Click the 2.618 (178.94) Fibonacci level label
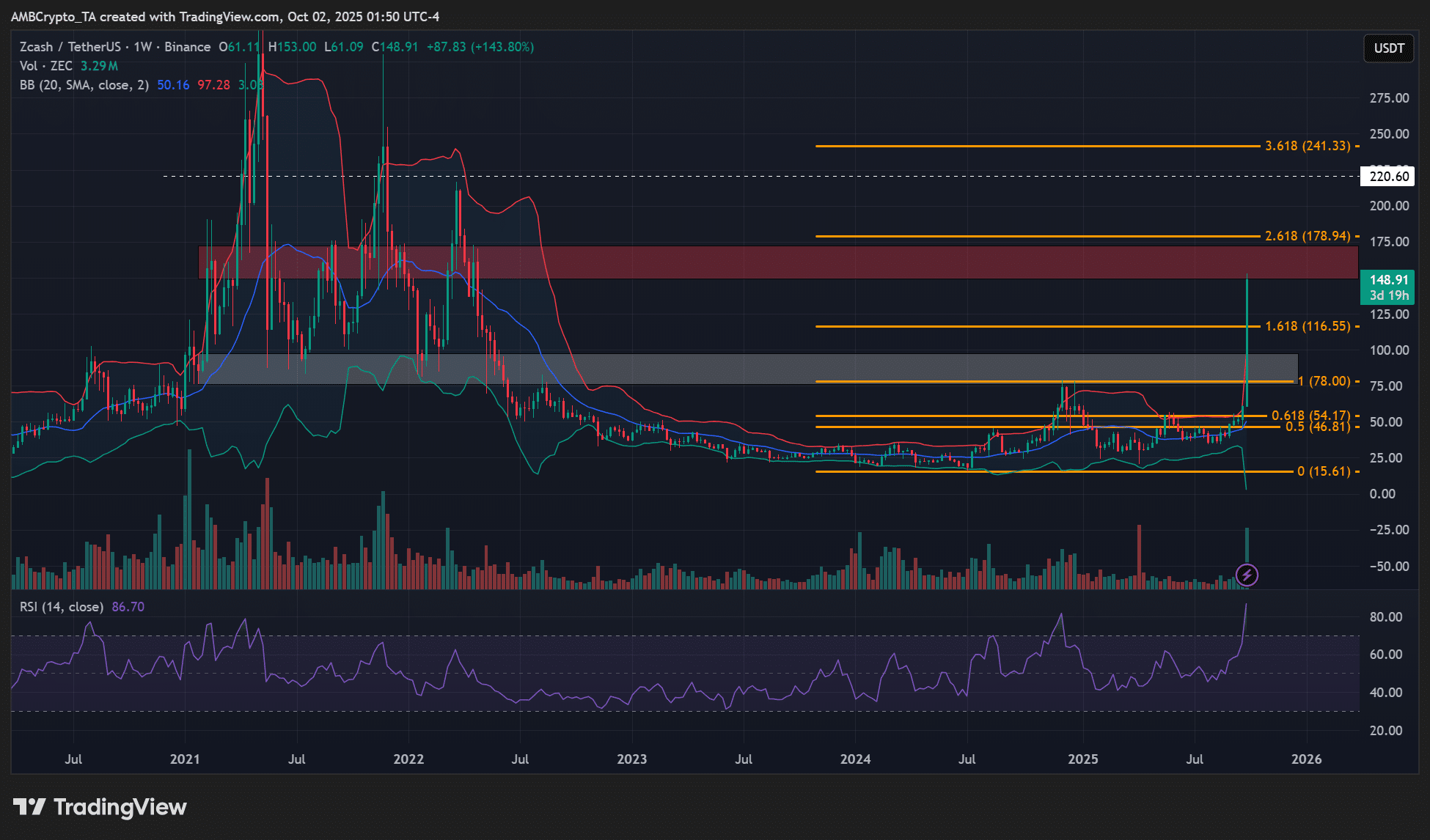Screen dimensions: 1430x840 pyautogui.click(x=1307, y=236)
